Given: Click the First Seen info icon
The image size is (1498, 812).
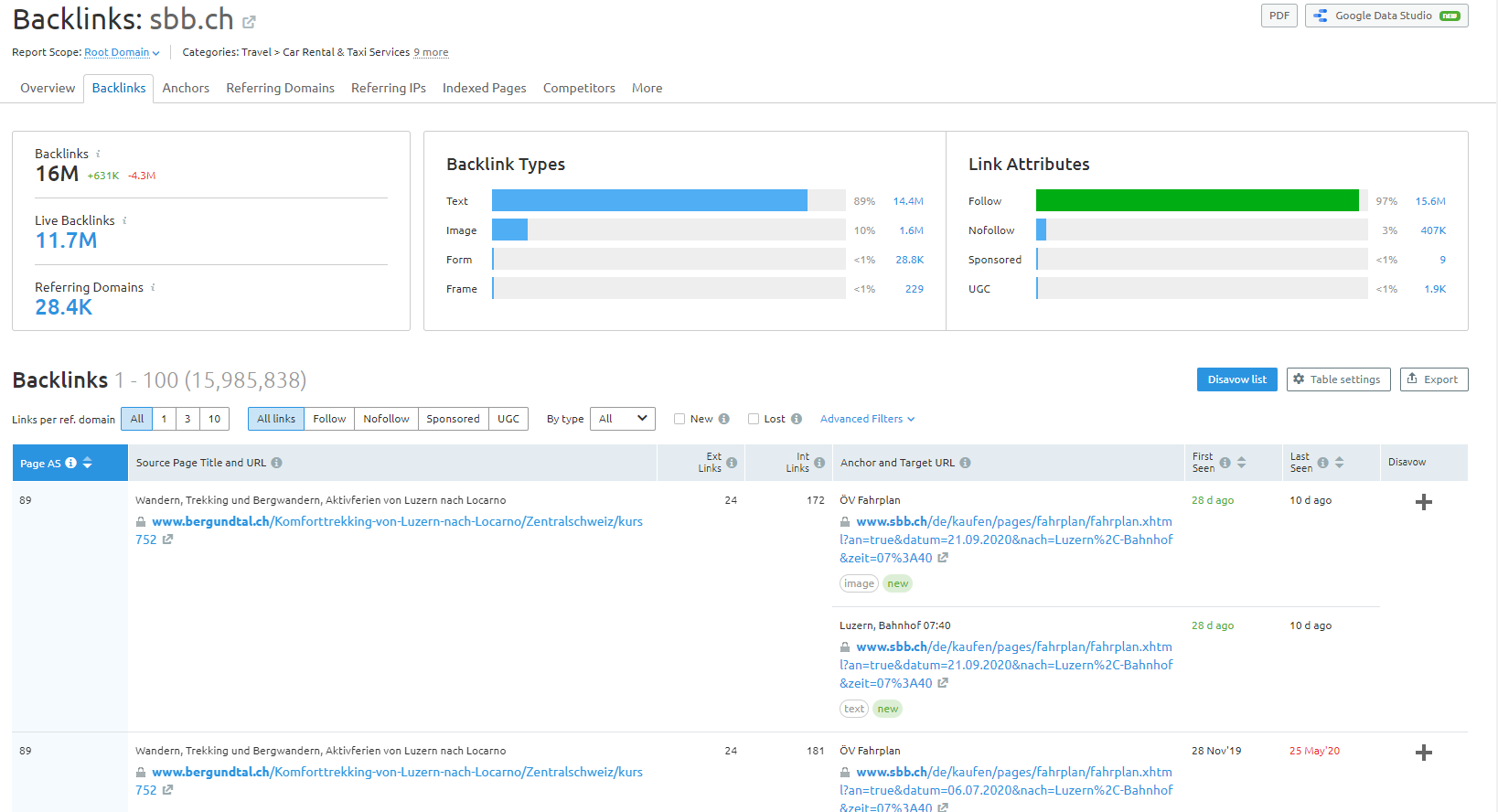Looking at the screenshot, I should [x=1225, y=463].
